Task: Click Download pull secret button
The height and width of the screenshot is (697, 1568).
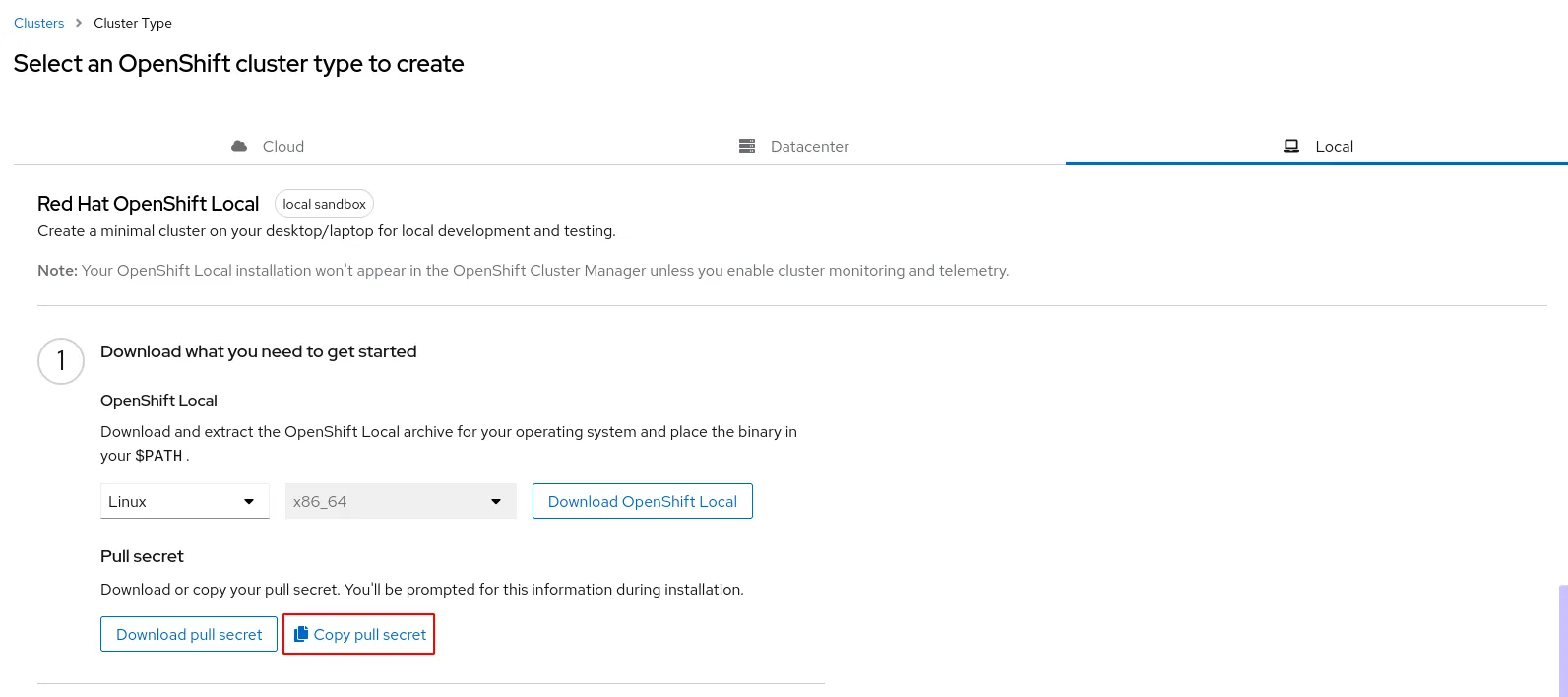Action: click(x=189, y=635)
